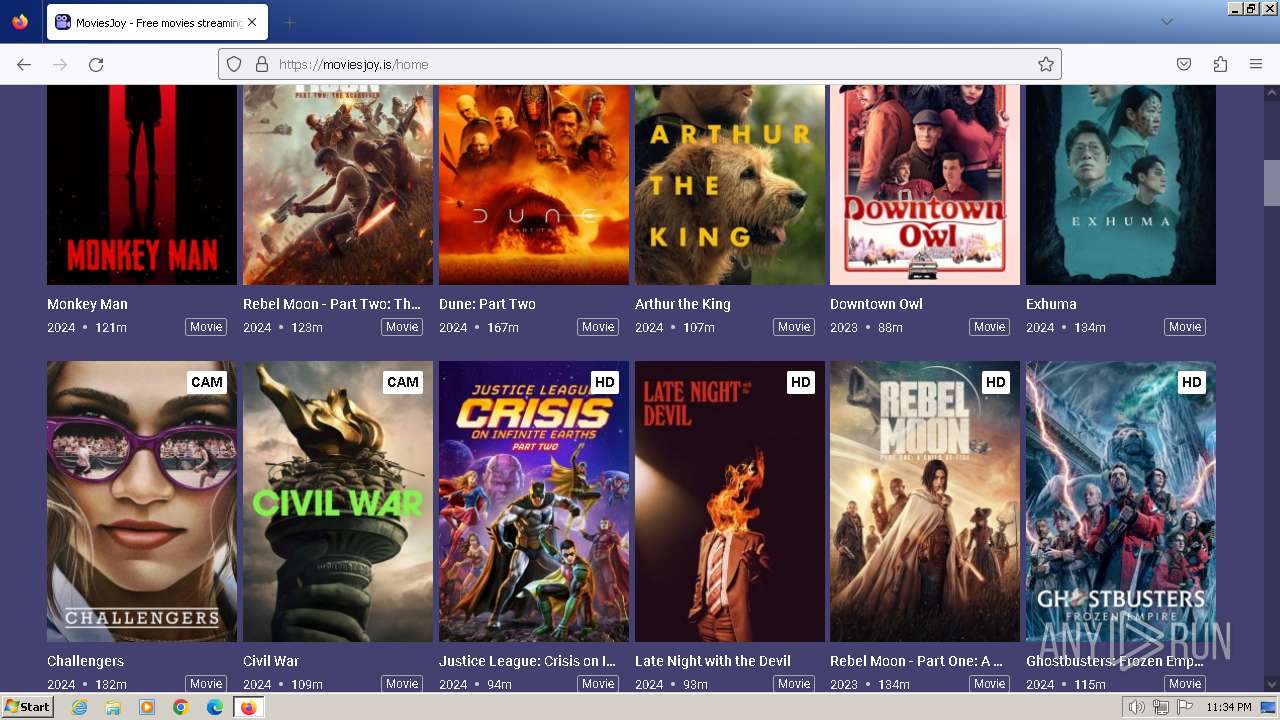Screen dimensions: 1280x720
Task: Click Movie tag under Exhuma
Action: click(1185, 327)
